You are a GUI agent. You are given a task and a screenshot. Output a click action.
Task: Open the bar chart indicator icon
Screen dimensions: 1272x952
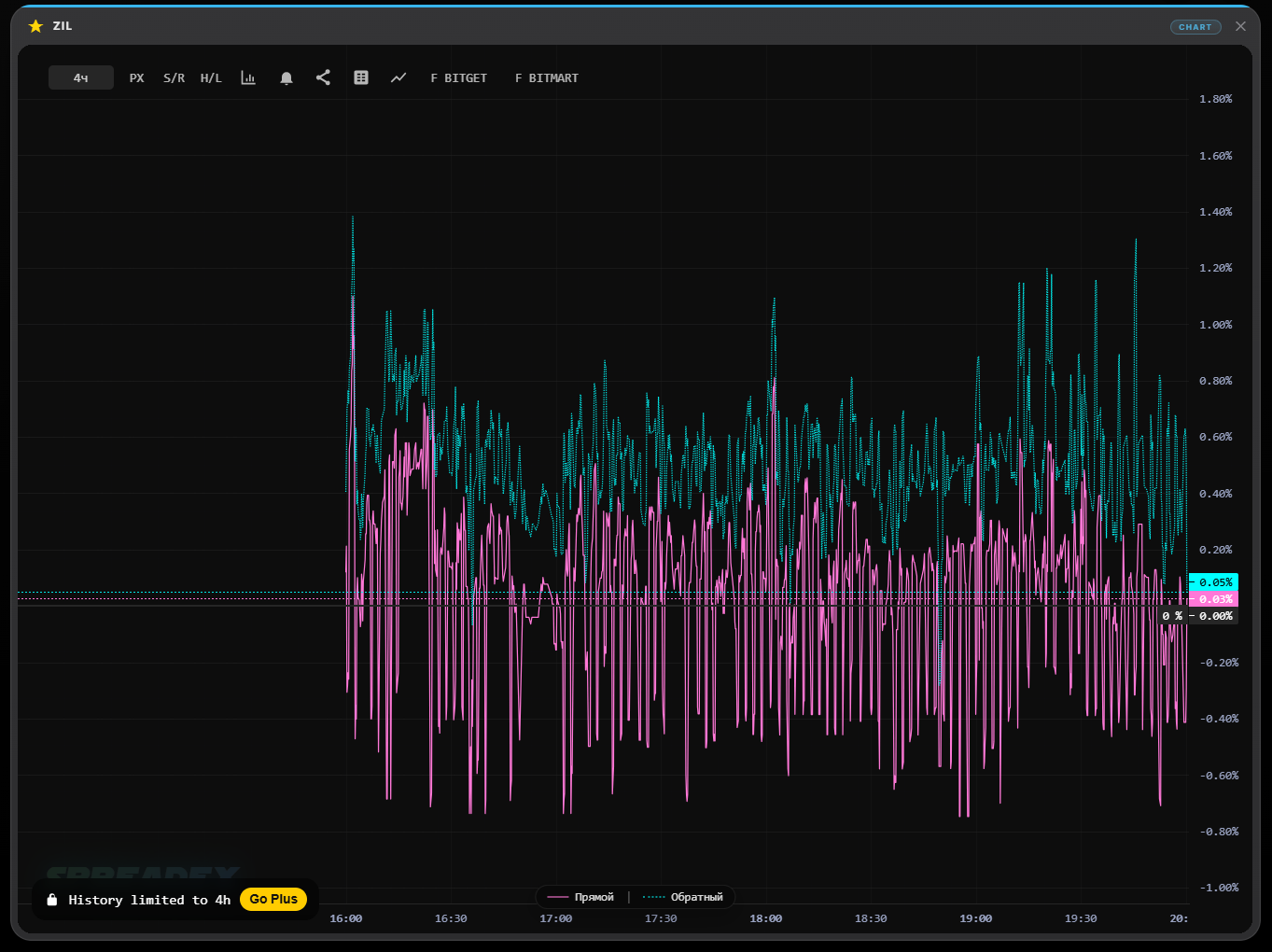248,78
